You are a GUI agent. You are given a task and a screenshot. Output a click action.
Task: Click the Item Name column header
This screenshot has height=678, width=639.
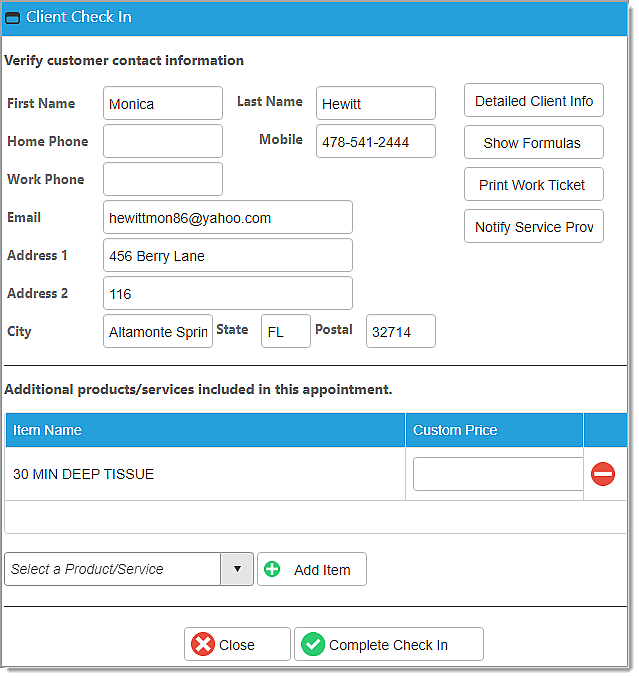(x=205, y=430)
